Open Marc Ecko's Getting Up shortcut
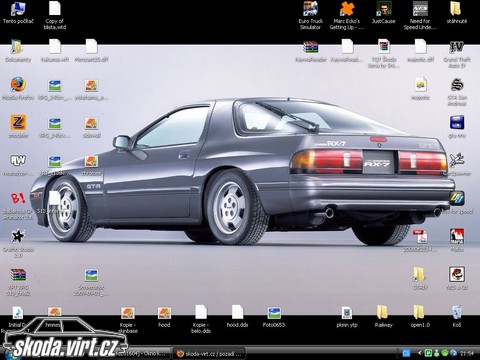 347,9
